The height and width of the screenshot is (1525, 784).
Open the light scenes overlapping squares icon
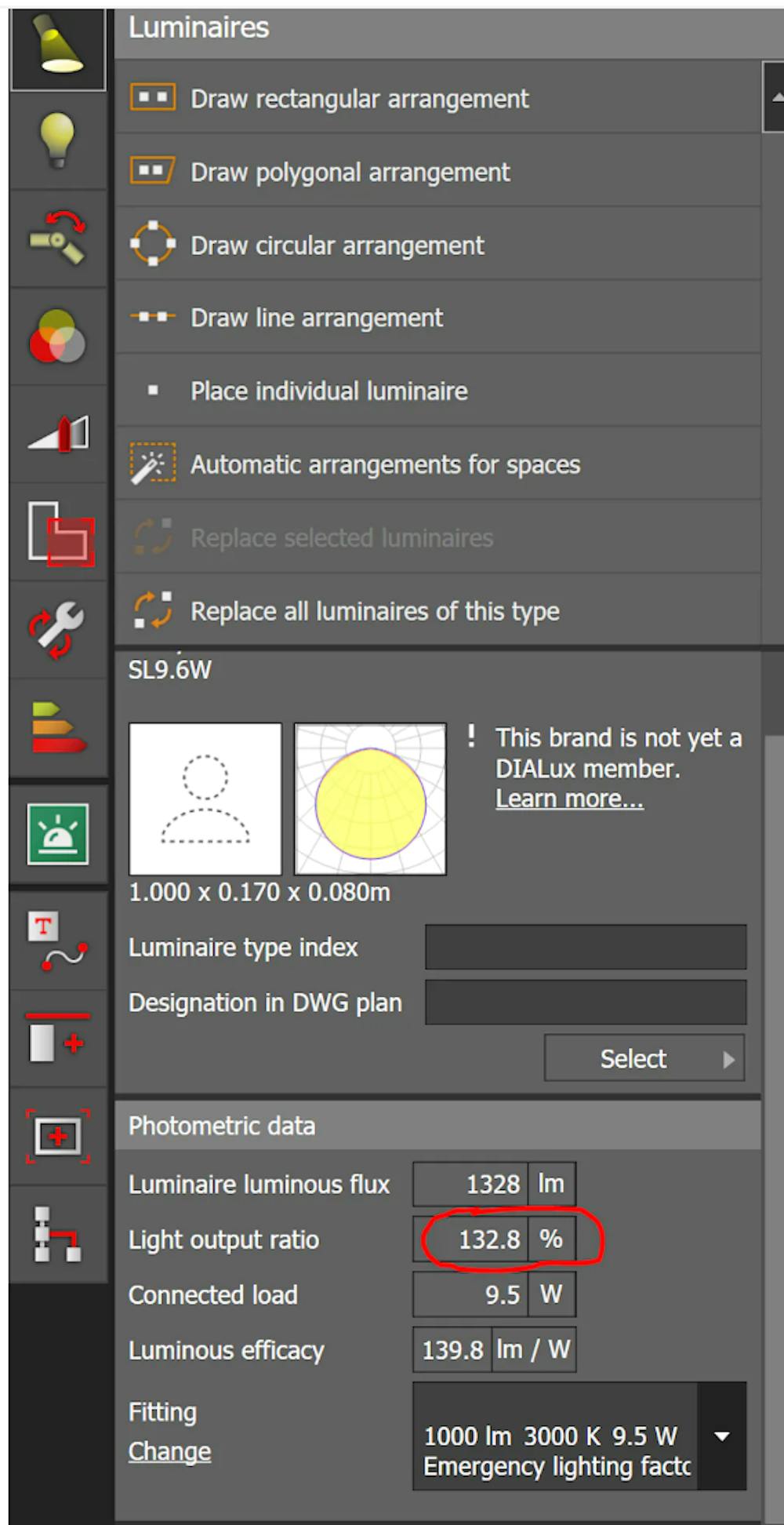[x=60, y=533]
